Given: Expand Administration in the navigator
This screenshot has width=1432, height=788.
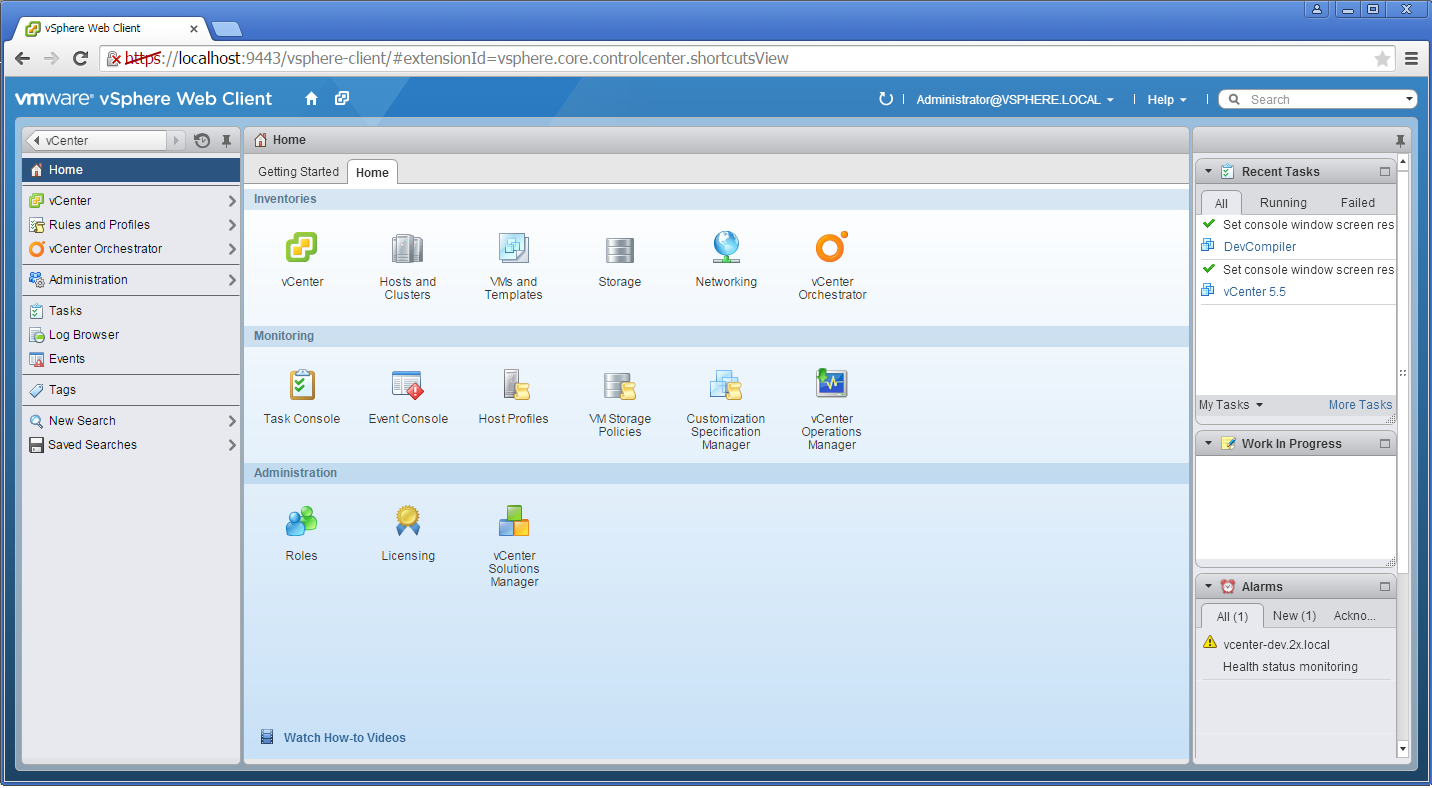Looking at the screenshot, I should pyautogui.click(x=232, y=280).
